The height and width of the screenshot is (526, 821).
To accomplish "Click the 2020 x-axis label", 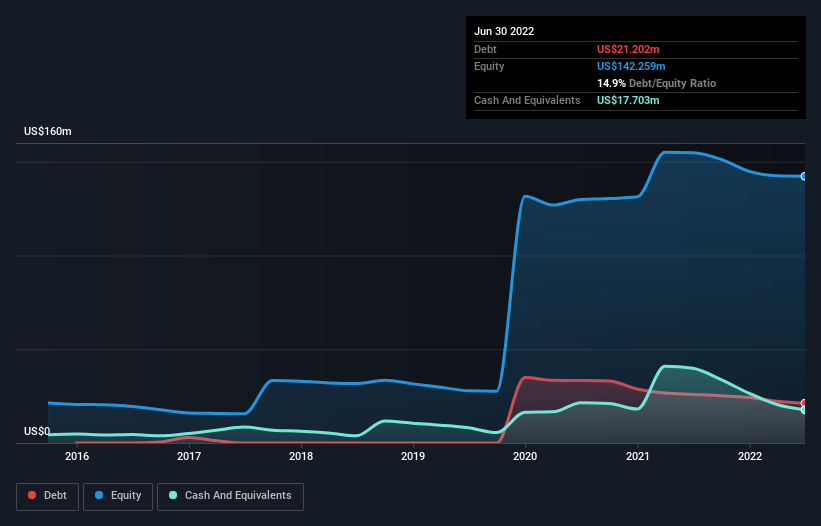I will click(x=525, y=456).
